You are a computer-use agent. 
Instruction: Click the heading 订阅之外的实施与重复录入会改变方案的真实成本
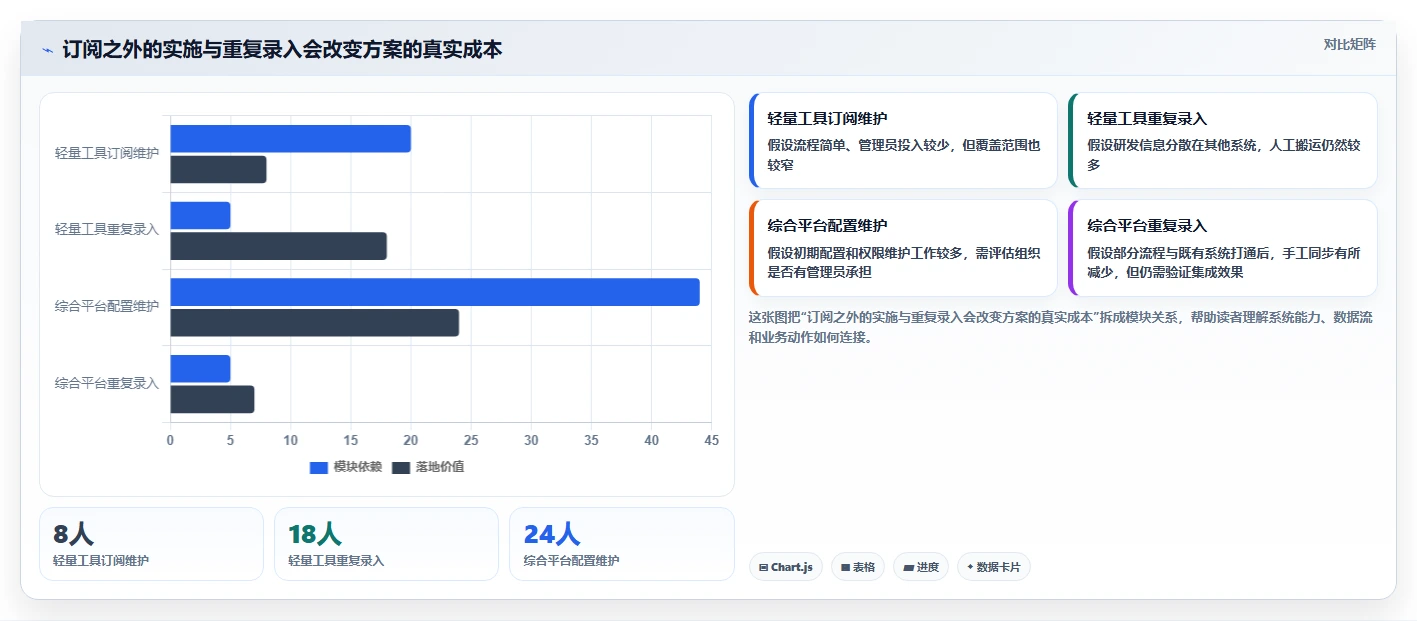pos(282,49)
